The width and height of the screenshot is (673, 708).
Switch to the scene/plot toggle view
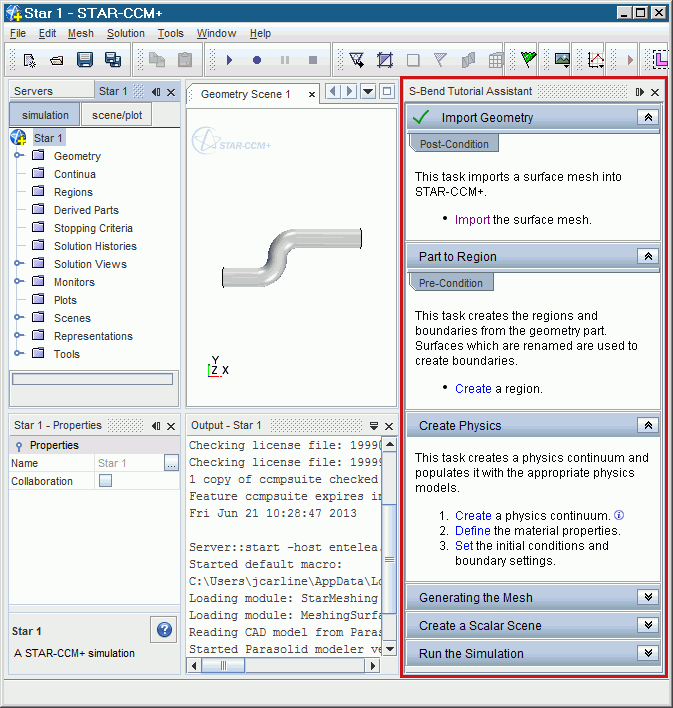pyautogui.click(x=117, y=115)
